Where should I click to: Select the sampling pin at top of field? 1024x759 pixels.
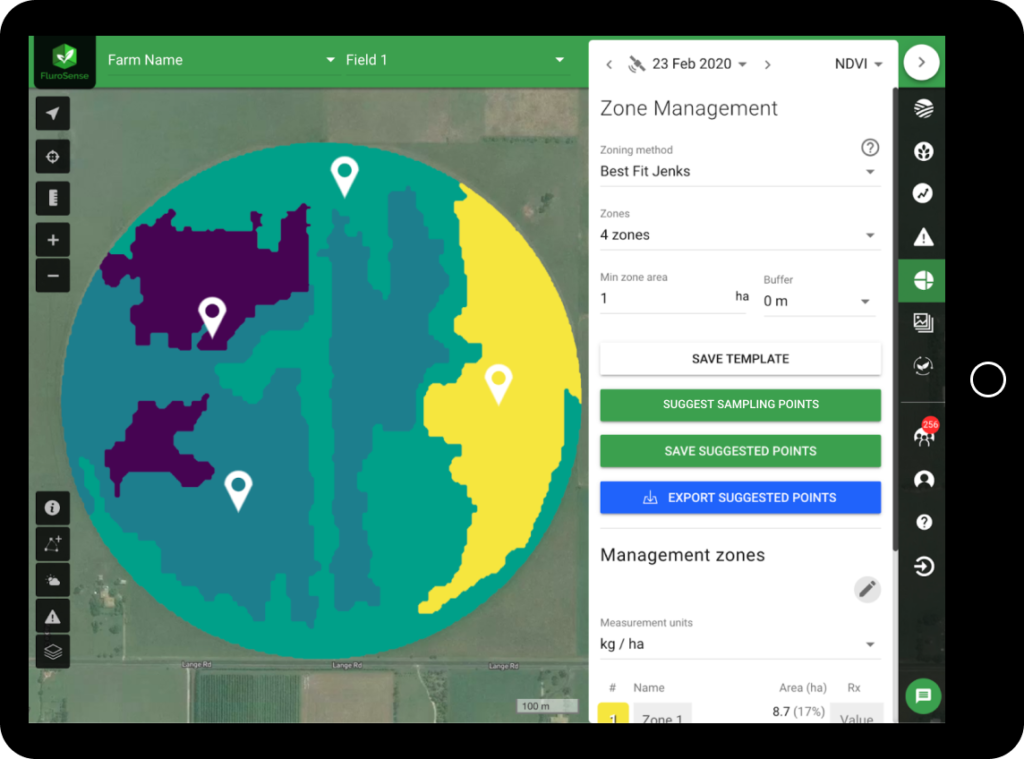pyautogui.click(x=345, y=176)
